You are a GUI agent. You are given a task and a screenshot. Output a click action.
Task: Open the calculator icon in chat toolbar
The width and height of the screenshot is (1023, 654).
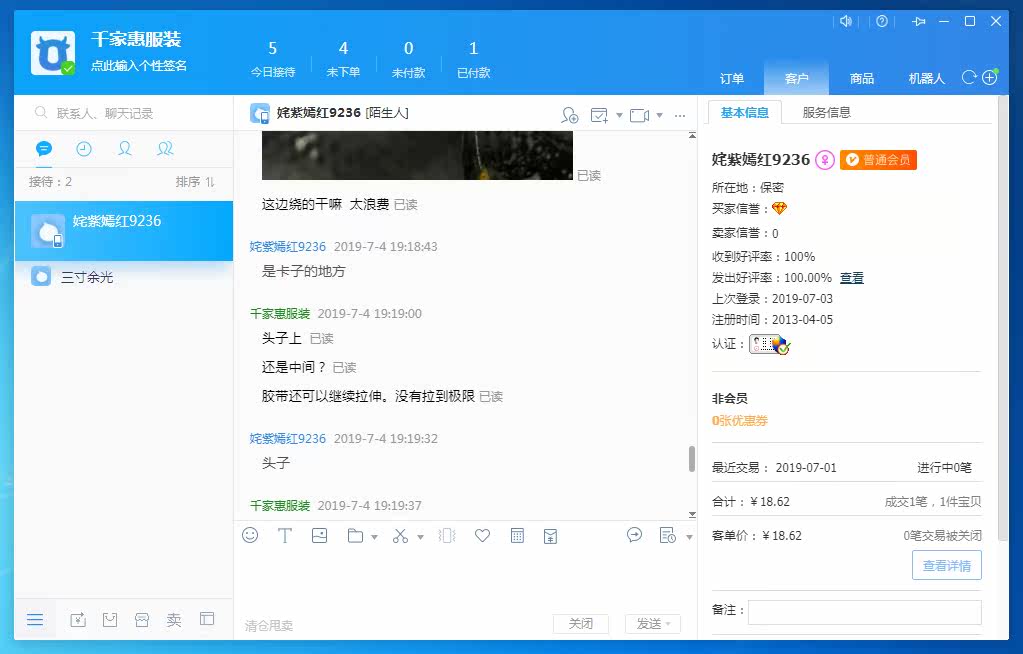click(517, 536)
